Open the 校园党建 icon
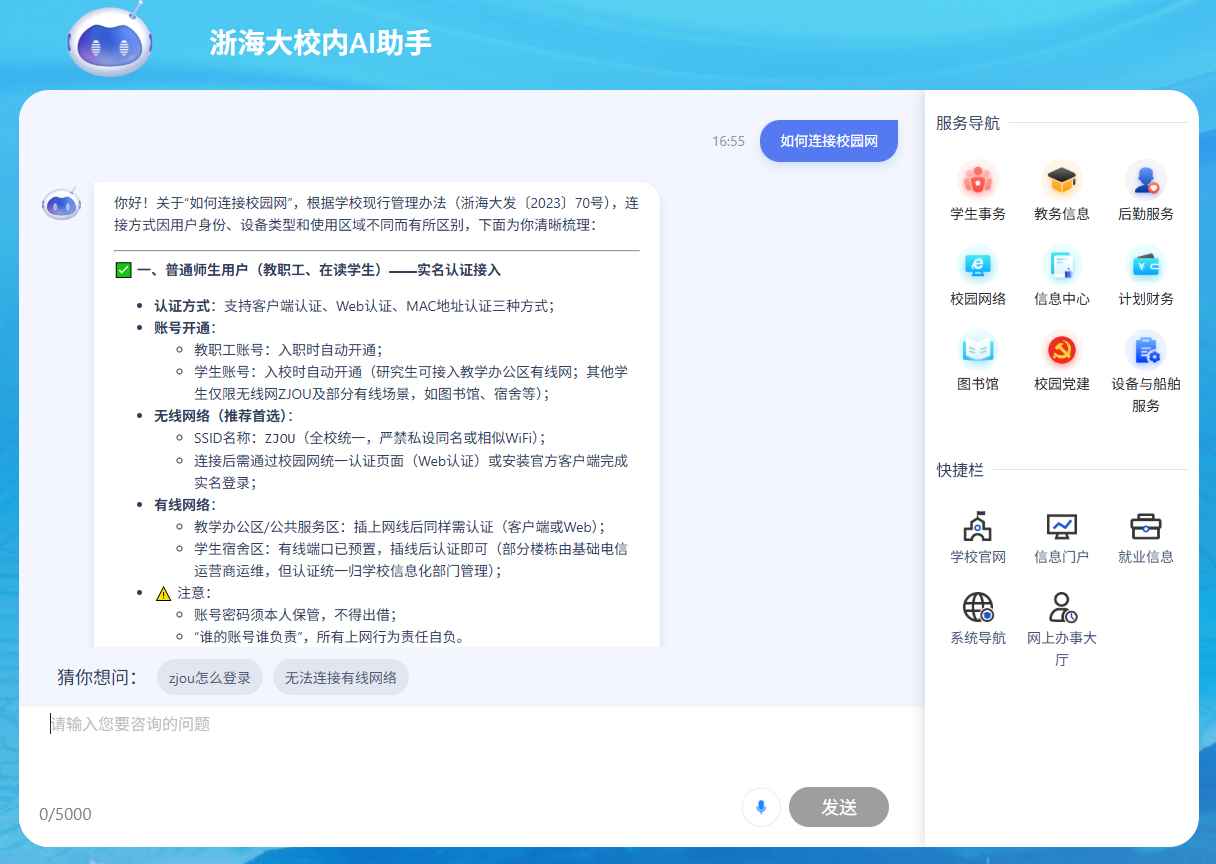The width and height of the screenshot is (1216, 864). pos(1062,351)
